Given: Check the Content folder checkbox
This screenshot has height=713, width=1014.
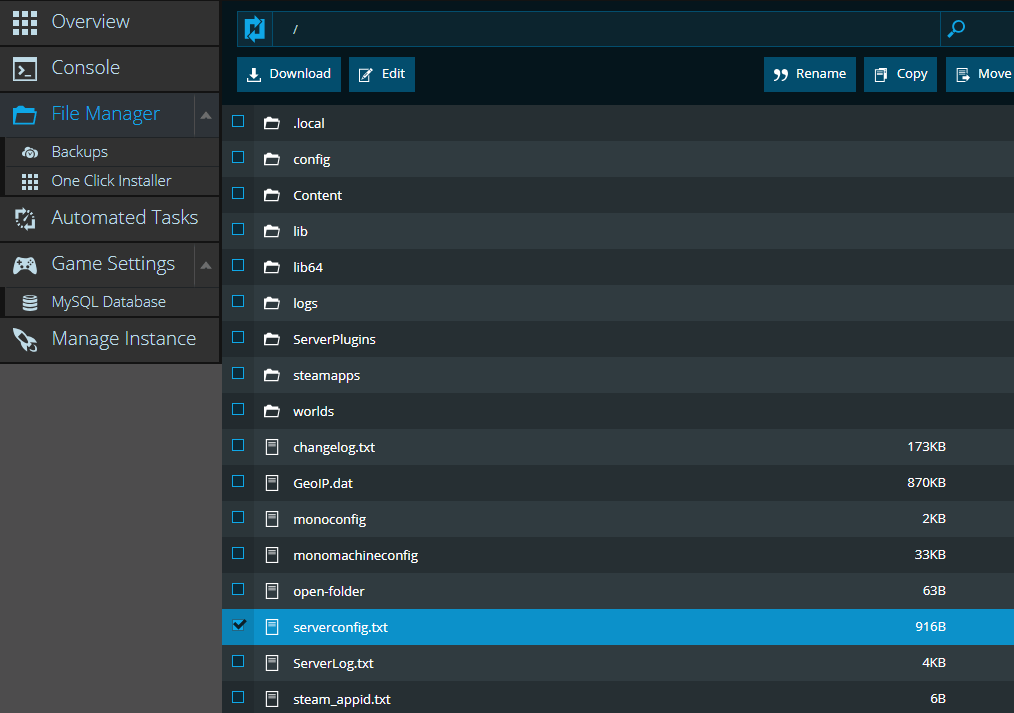Looking at the screenshot, I should coord(238,193).
